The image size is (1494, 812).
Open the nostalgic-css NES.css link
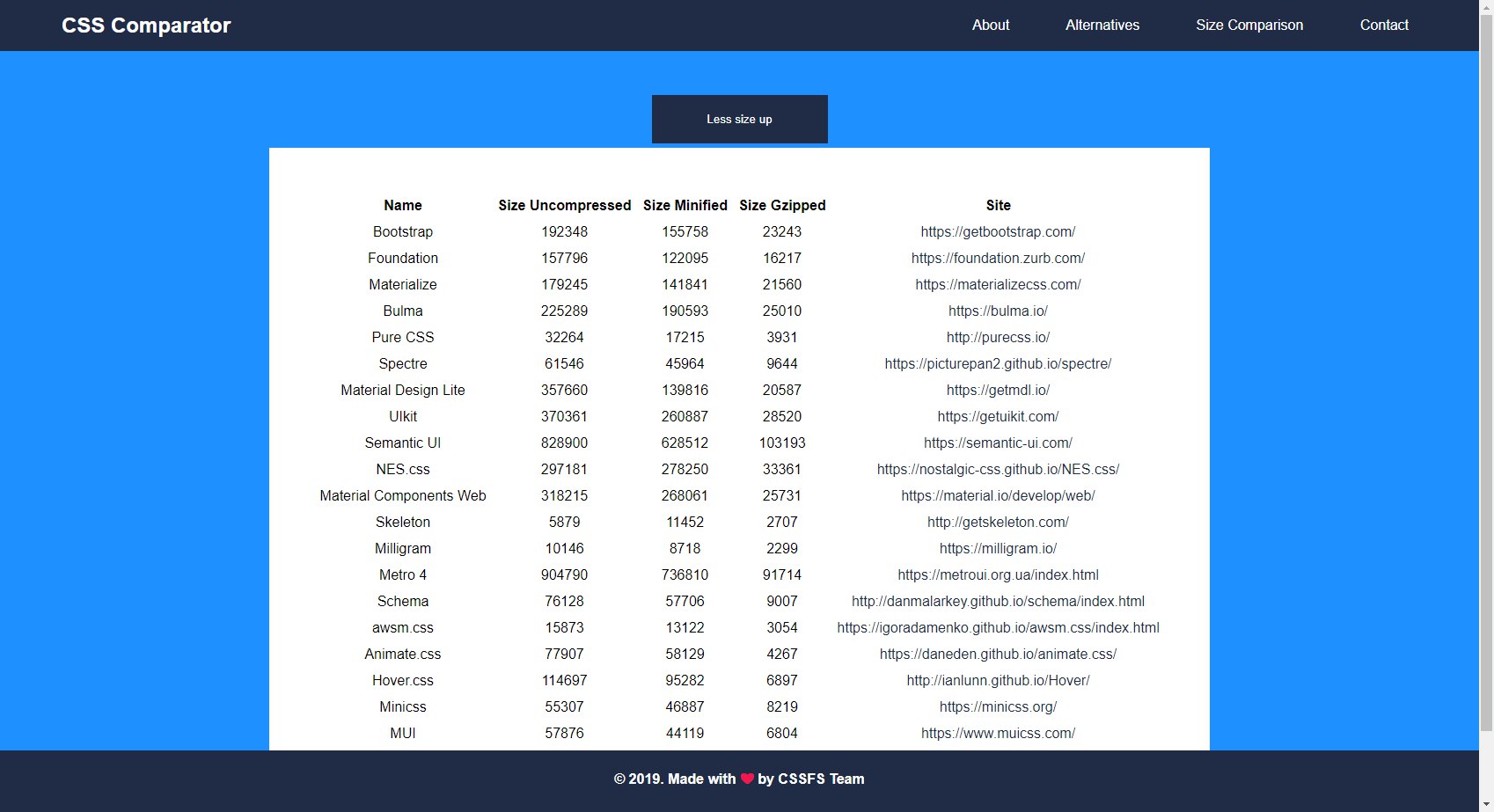[x=998, y=469]
